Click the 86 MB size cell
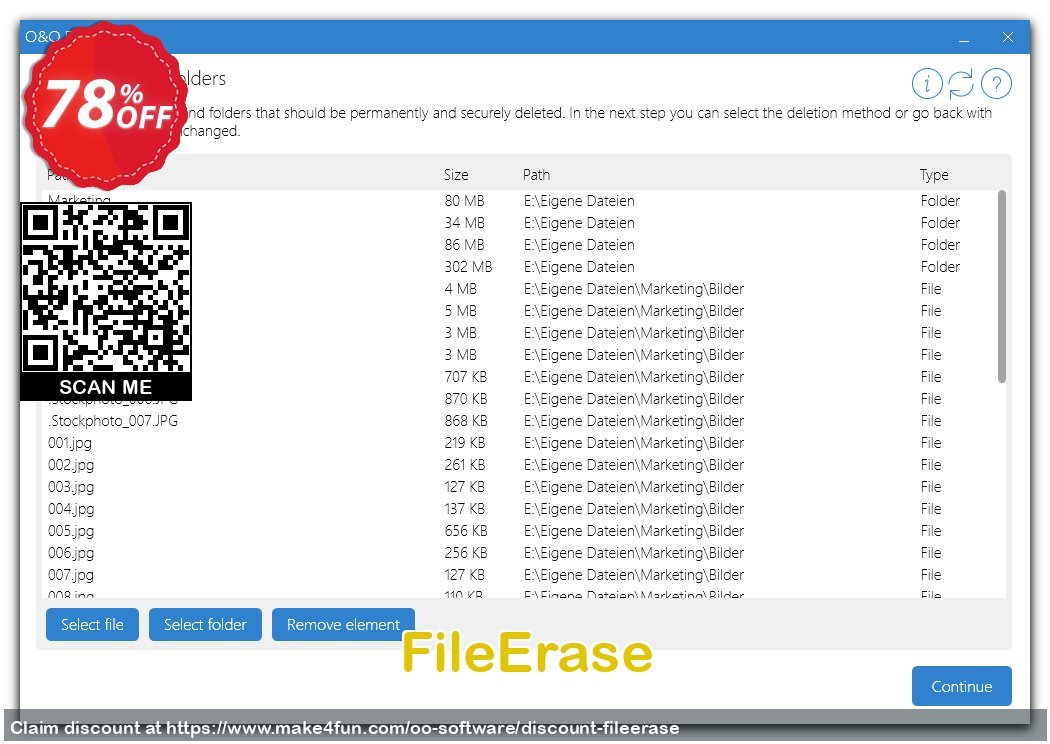 [464, 245]
